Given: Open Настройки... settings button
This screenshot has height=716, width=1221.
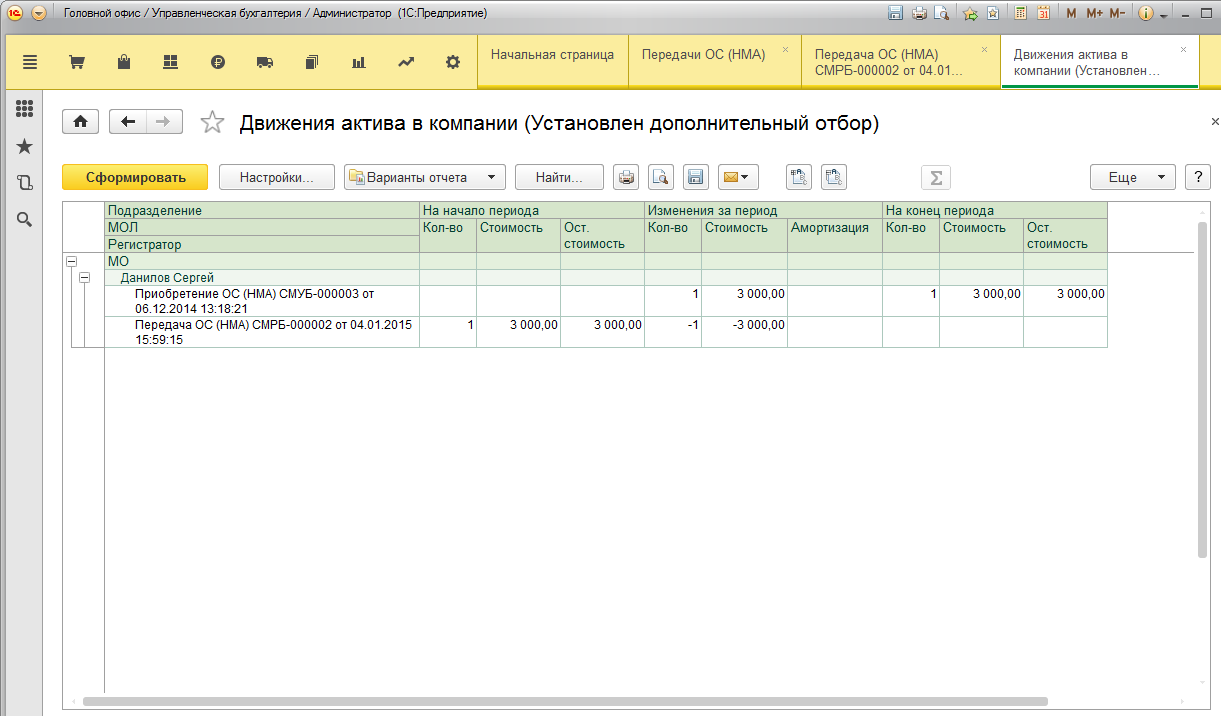Looking at the screenshot, I should click(277, 177).
